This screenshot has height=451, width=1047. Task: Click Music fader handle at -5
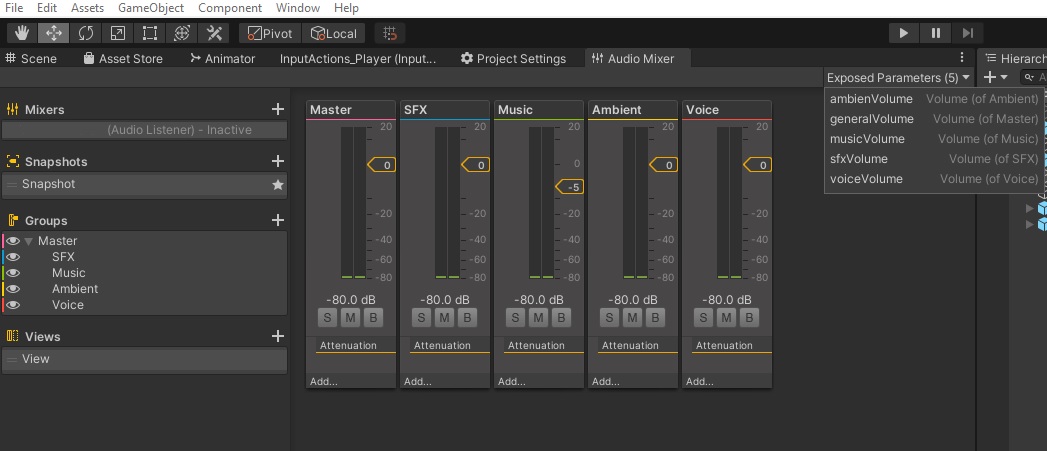click(x=570, y=187)
